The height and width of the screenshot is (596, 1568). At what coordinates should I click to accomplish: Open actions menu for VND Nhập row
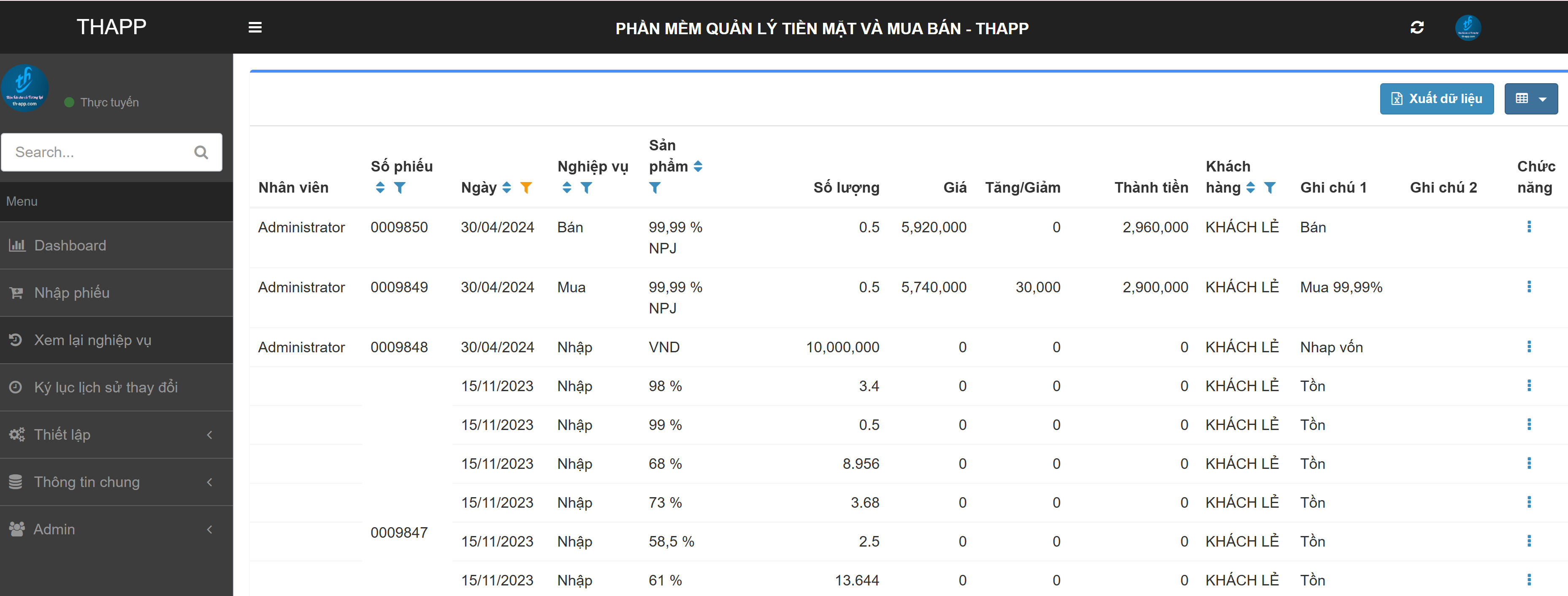[x=1528, y=347]
